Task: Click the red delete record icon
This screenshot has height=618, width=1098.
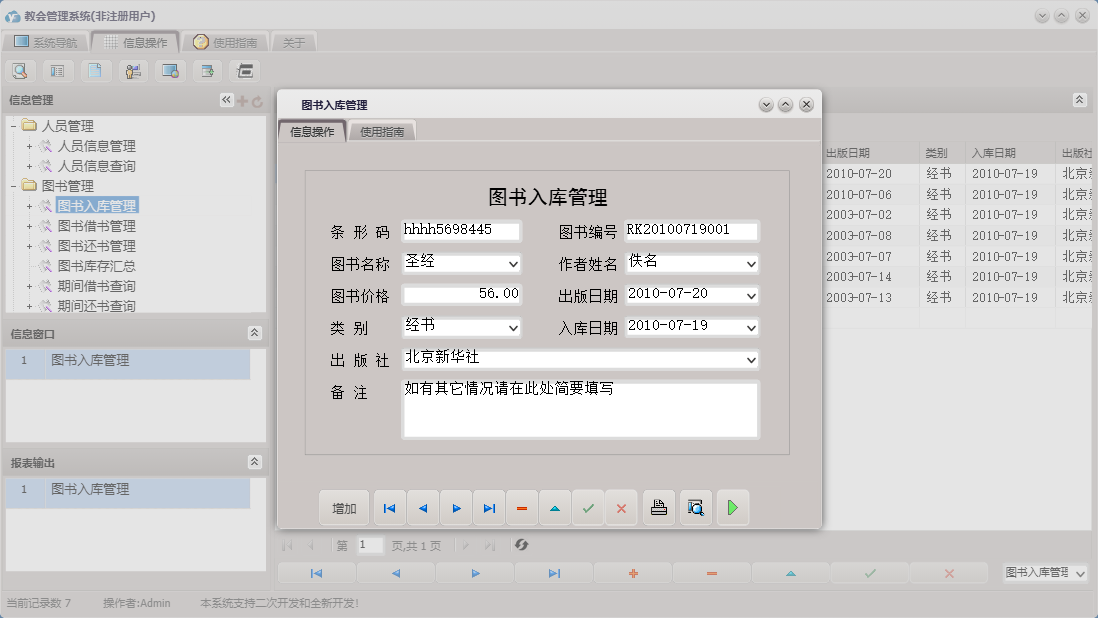Action: [521, 507]
